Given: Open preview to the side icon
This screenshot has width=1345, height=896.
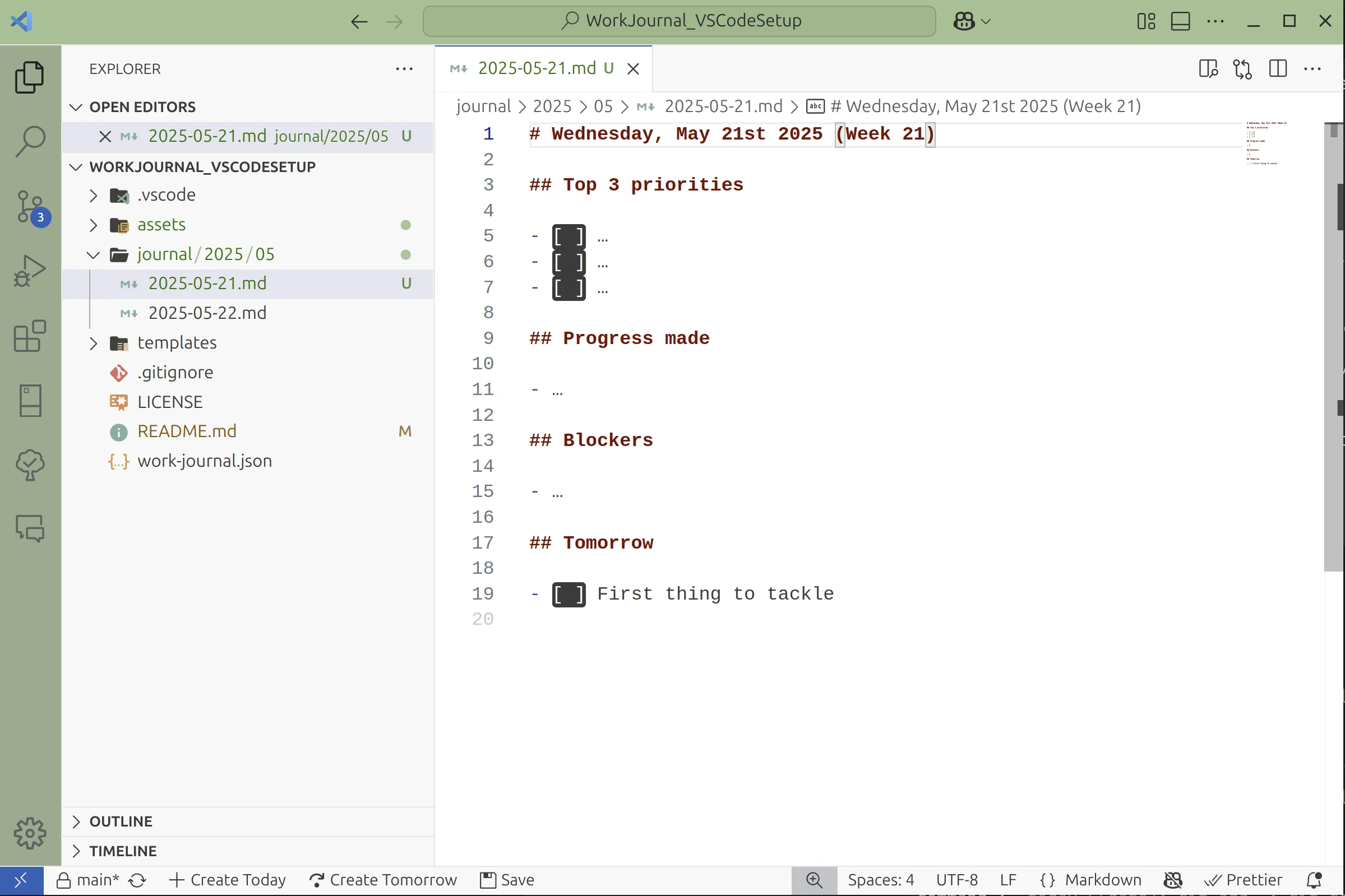Looking at the screenshot, I should [1208, 69].
